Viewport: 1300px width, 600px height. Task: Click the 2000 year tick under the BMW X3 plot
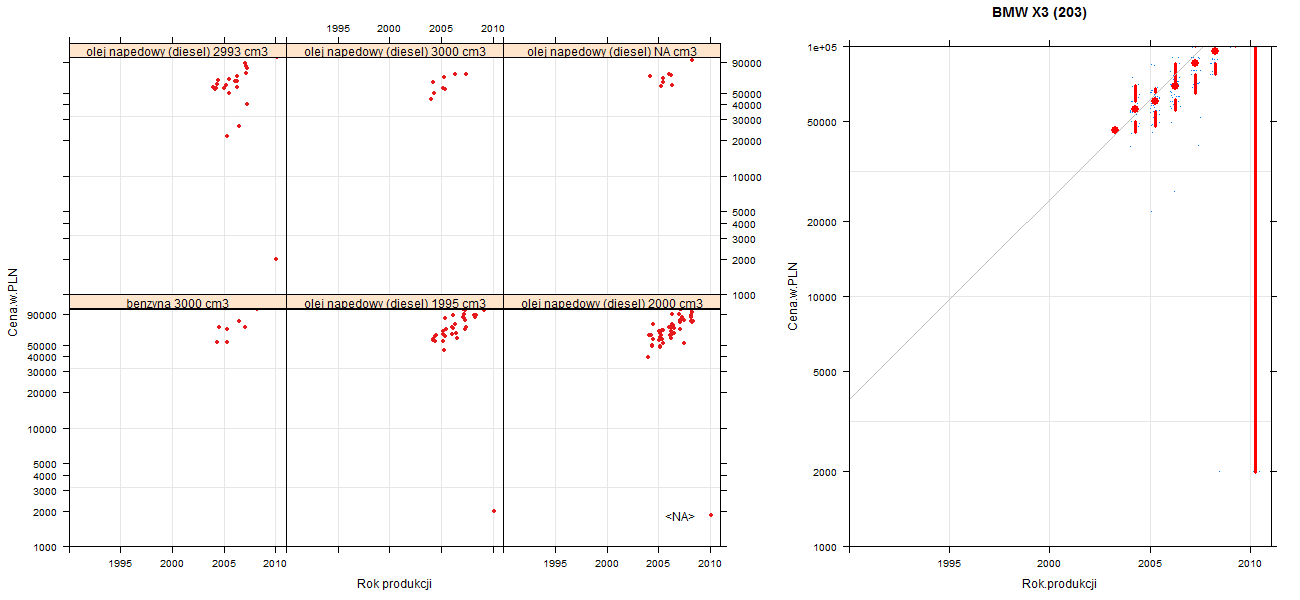click(x=1049, y=565)
